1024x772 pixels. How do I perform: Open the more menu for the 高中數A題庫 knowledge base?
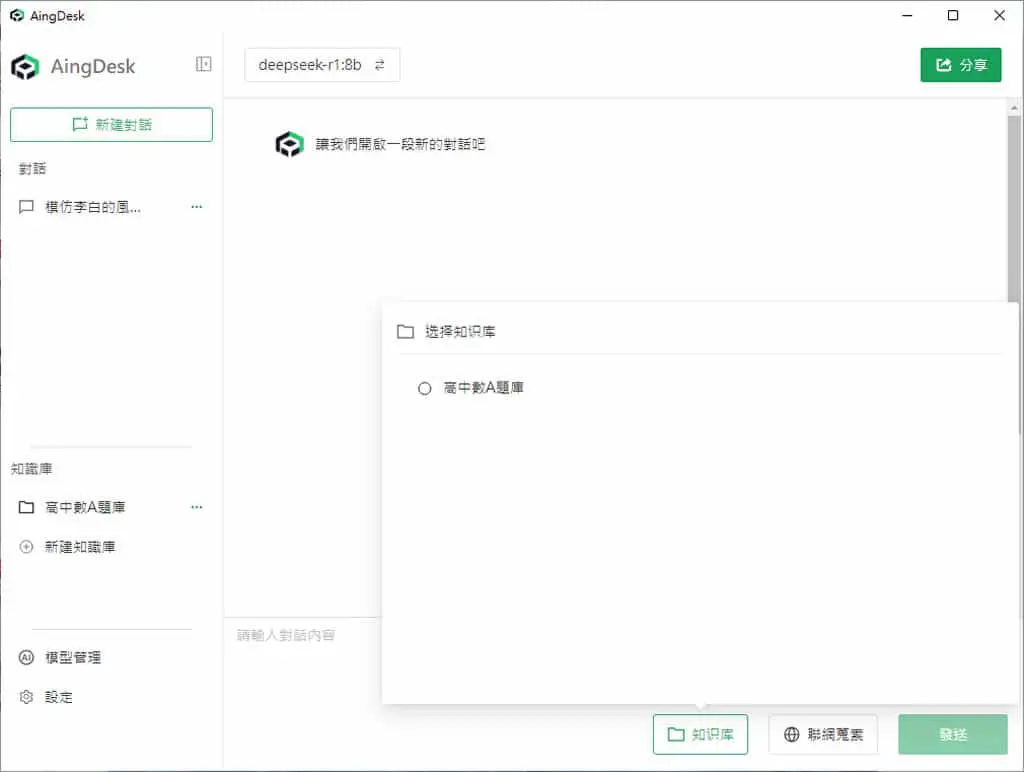(197, 507)
